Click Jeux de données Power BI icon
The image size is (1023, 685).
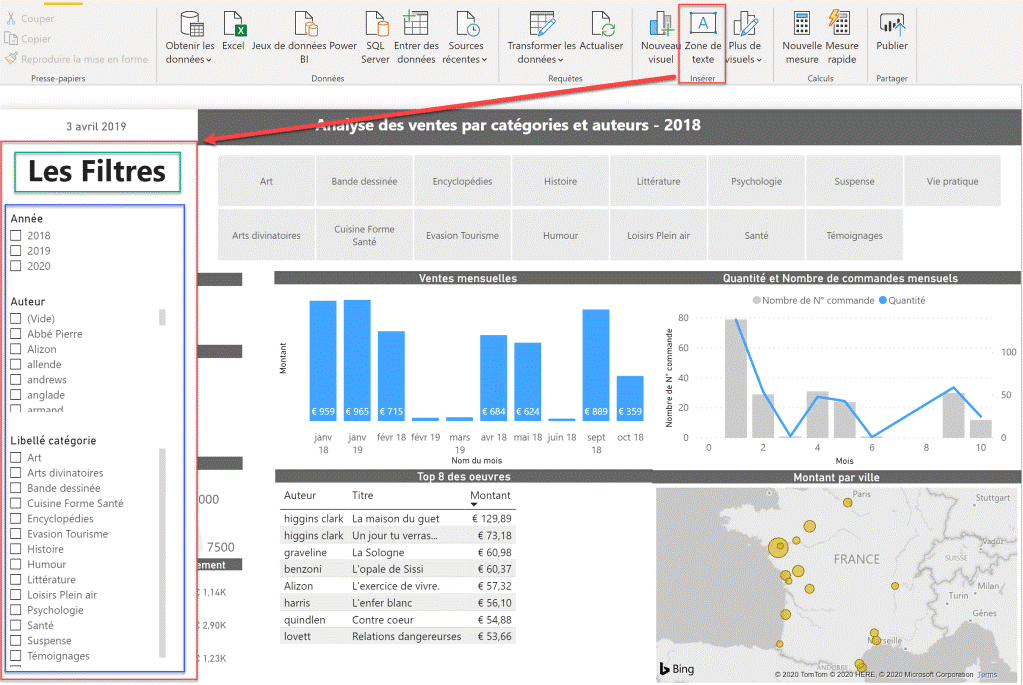[x=305, y=23]
